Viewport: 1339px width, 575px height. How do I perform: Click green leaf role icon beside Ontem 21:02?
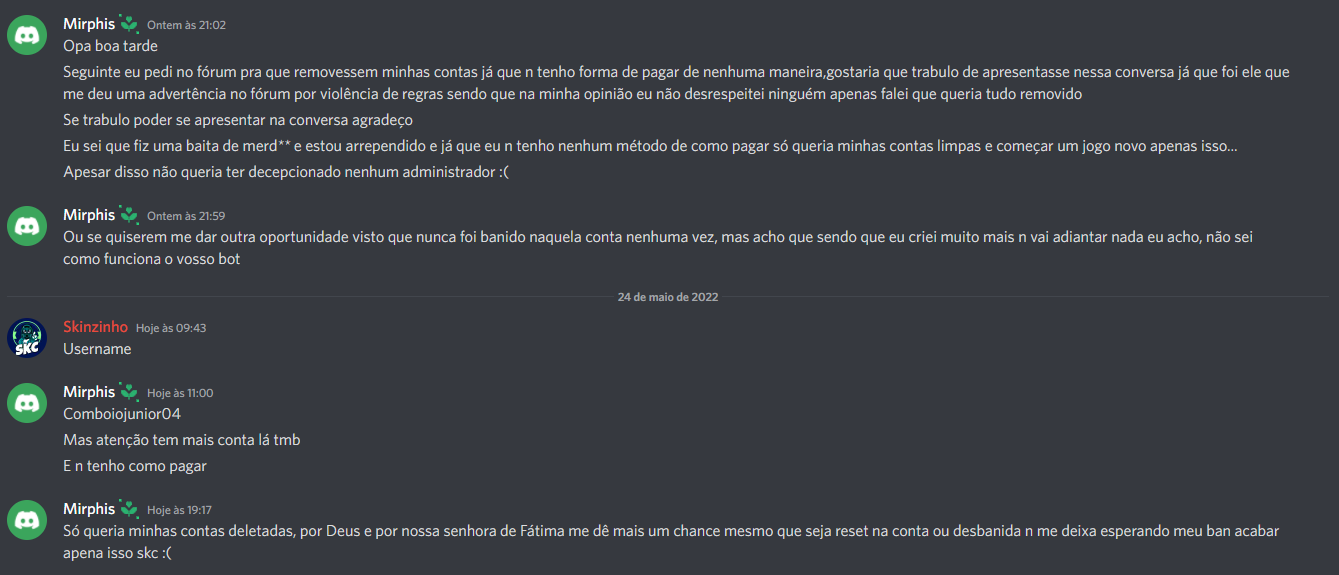(129, 23)
